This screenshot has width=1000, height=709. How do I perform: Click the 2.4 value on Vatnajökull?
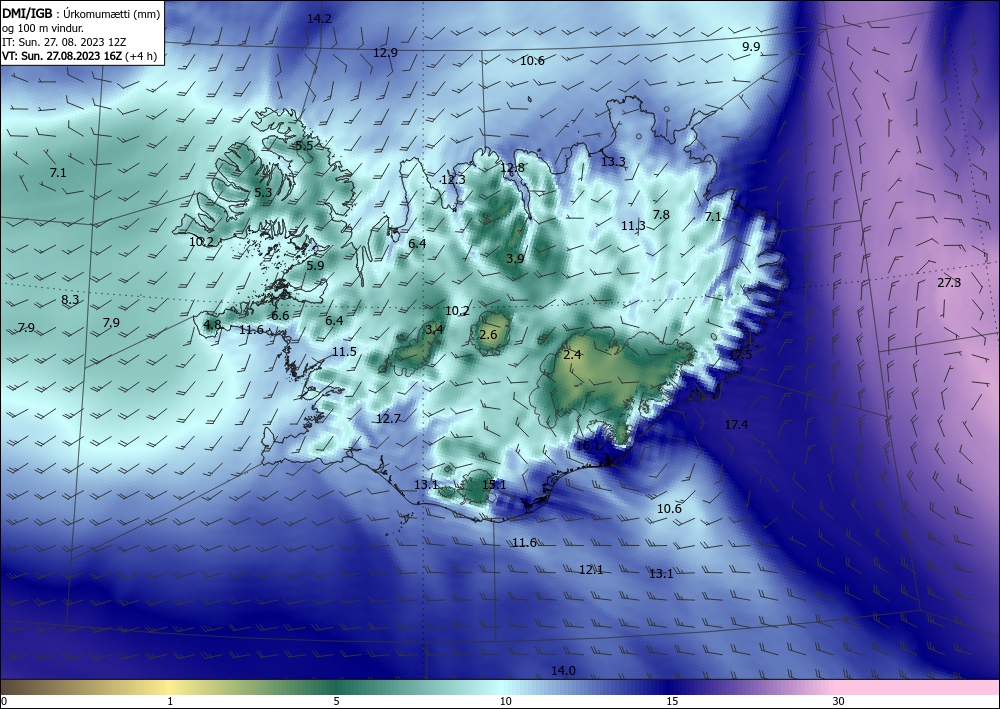[573, 355]
